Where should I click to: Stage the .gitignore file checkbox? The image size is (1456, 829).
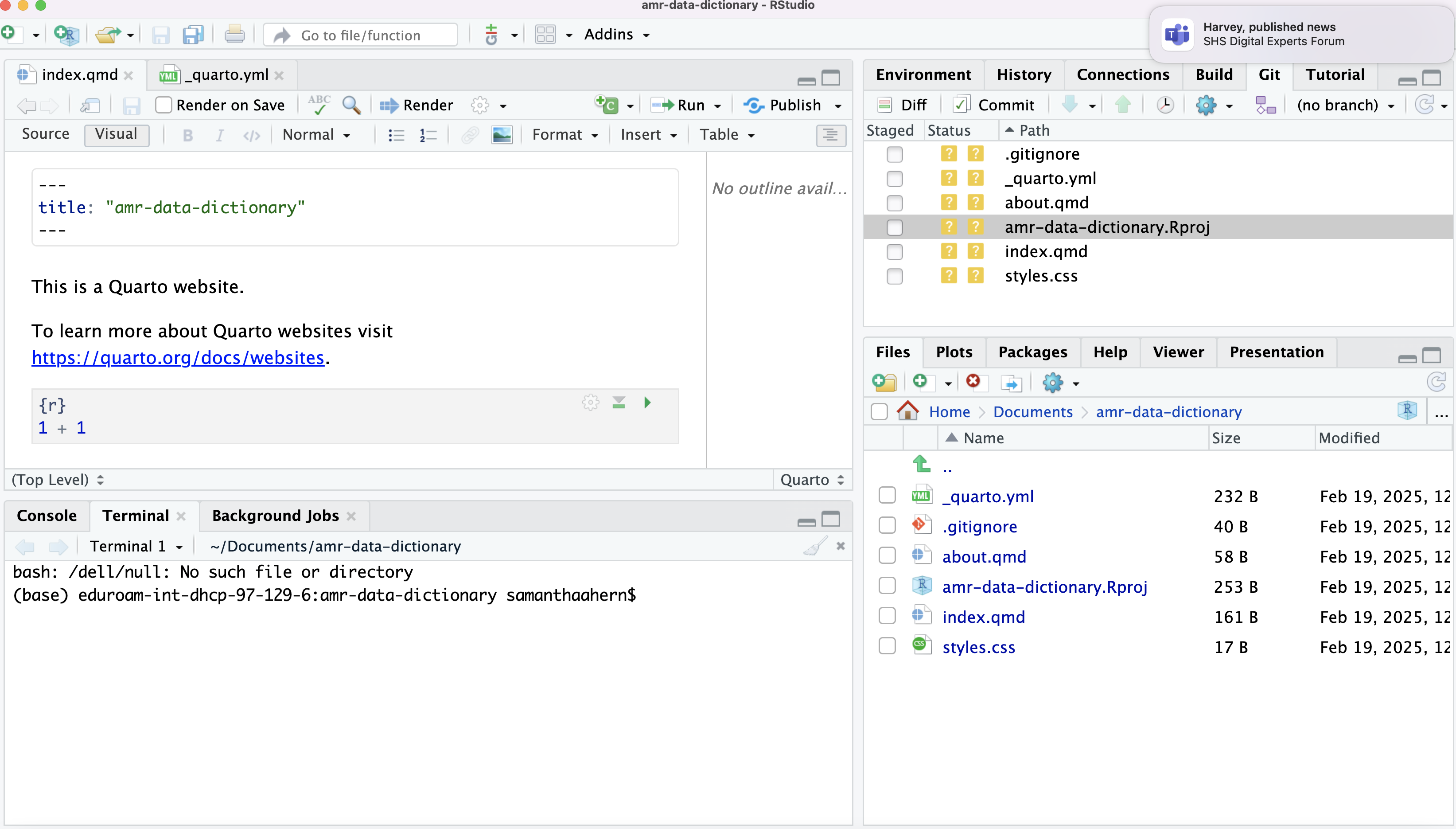click(895, 154)
